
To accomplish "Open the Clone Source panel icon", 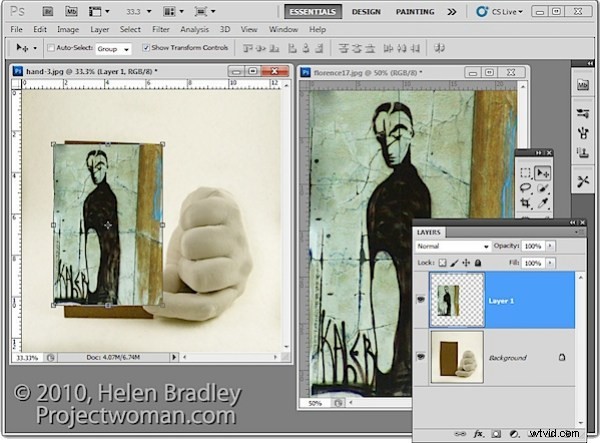I will (582, 153).
